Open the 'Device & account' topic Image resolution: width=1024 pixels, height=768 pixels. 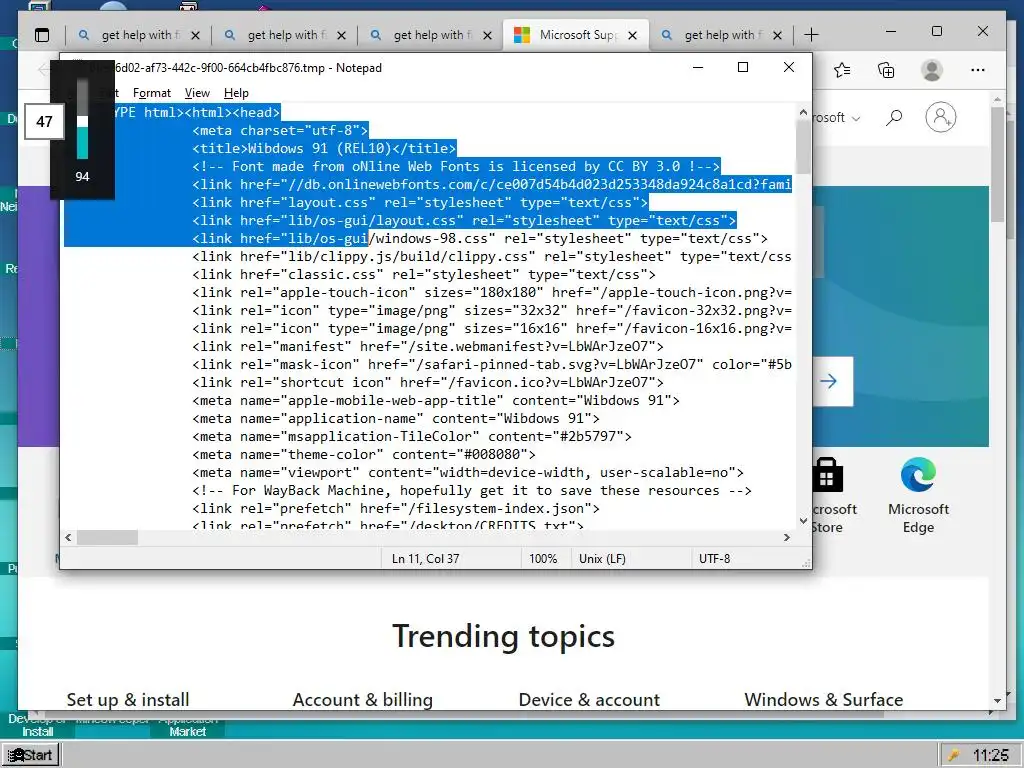point(589,699)
